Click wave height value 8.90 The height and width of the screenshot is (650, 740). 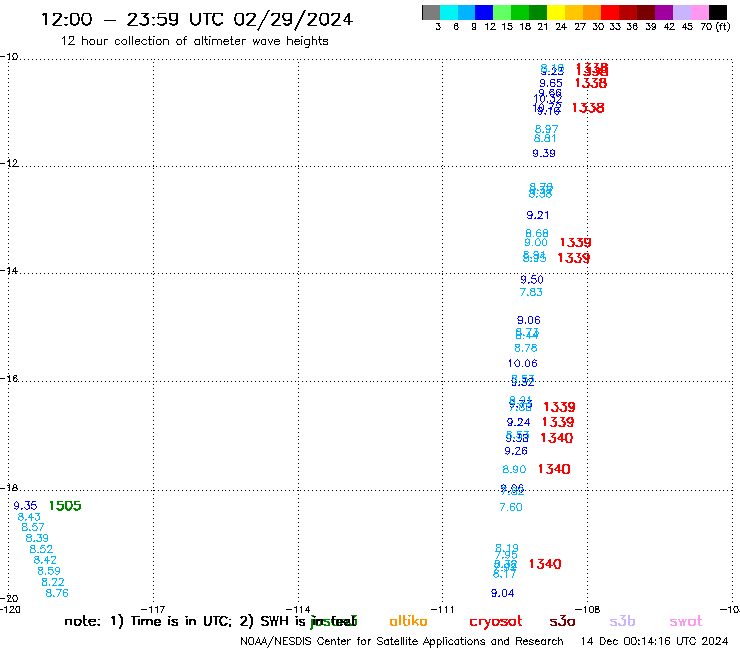tap(514, 469)
